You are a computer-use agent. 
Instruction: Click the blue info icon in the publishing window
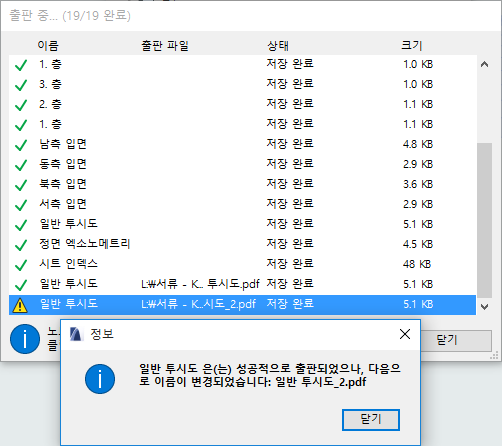(x=25, y=339)
